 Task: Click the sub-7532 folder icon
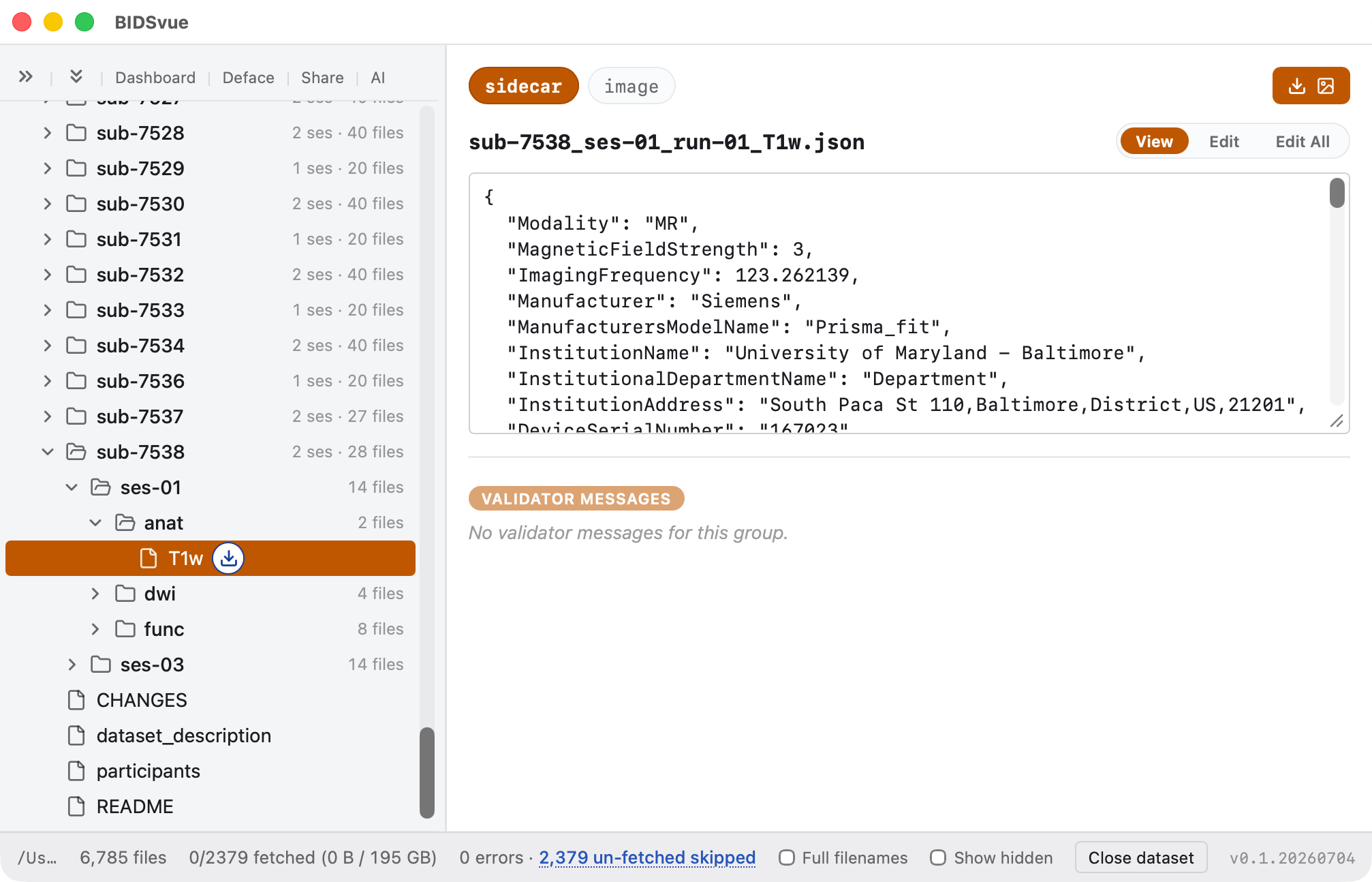tap(76, 275)
